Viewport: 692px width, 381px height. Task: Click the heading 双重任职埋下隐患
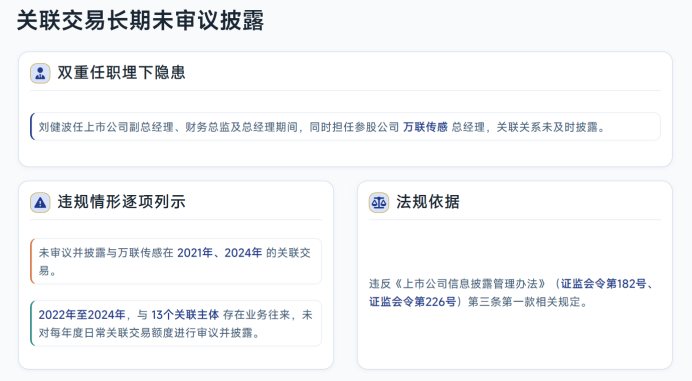click(121, 73)
